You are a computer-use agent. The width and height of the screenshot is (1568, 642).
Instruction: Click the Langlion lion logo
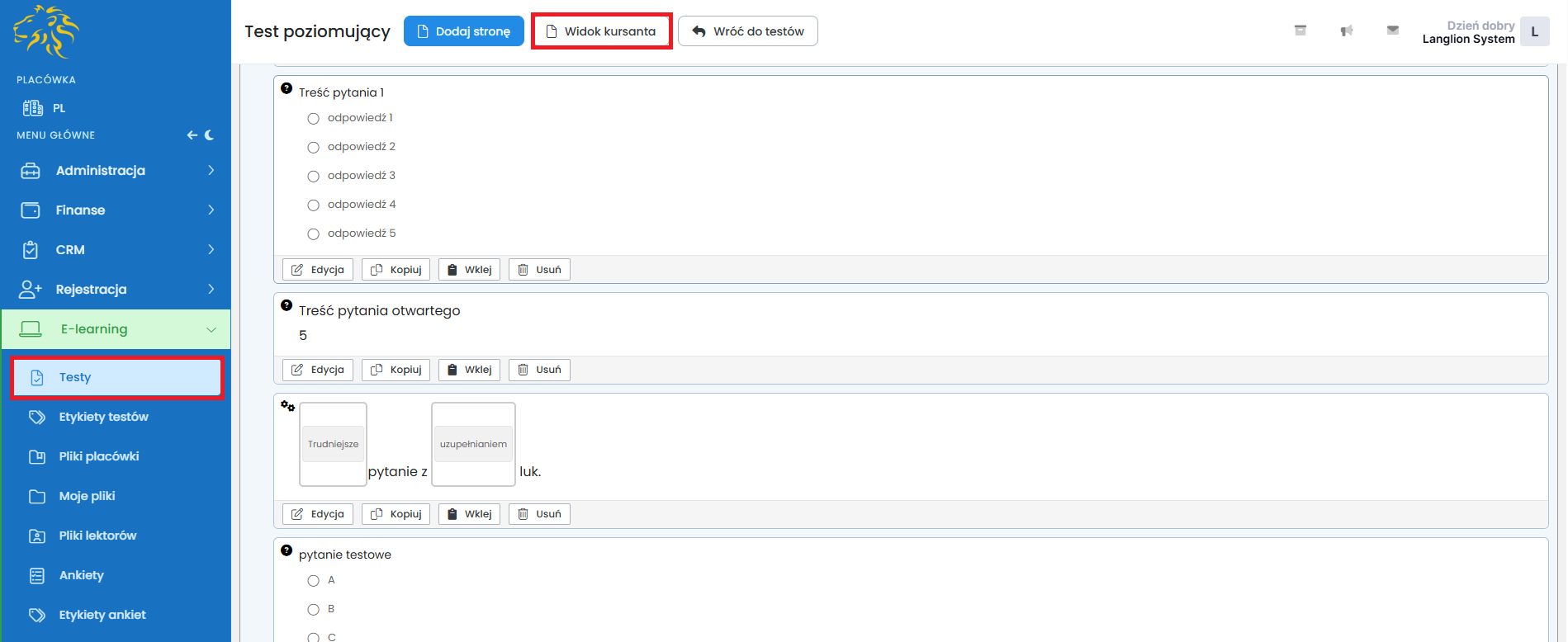pyautogui.click(x=46, y=32)
